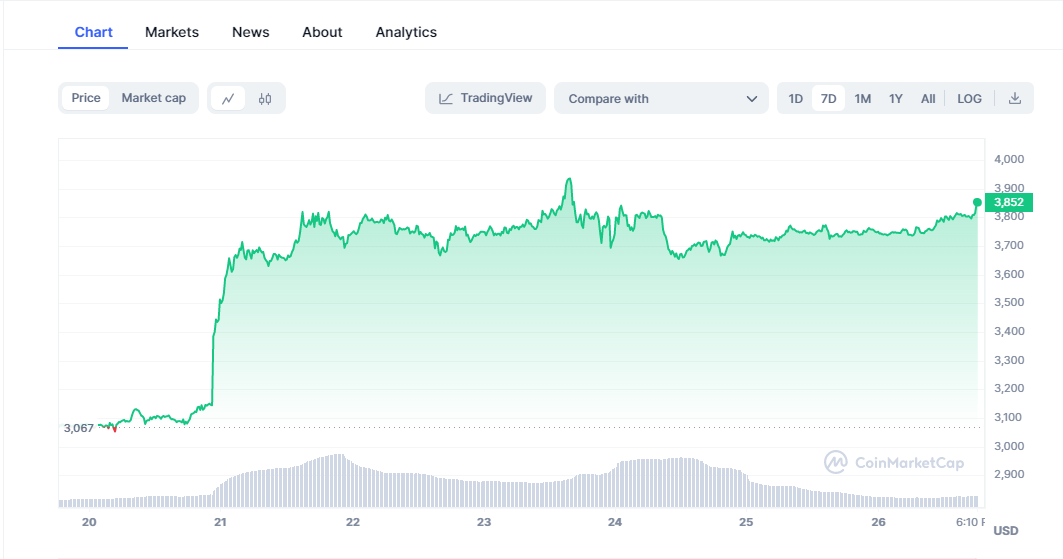The height and width of the screenshot is (559, 1063).
Task: Open the Markets tab
Action: point(172,32)
